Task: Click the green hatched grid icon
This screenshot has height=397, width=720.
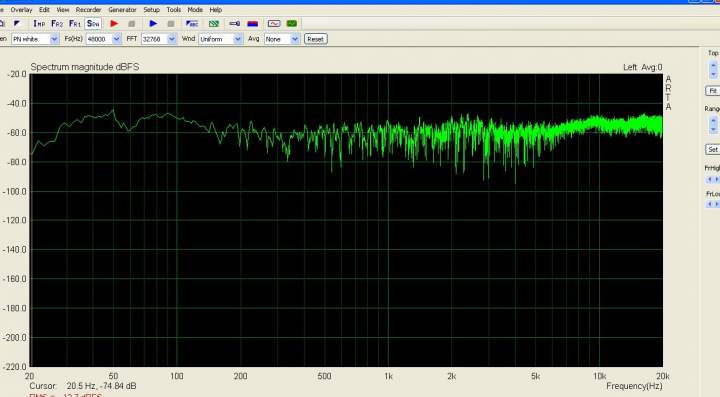Action: [214, 23]
